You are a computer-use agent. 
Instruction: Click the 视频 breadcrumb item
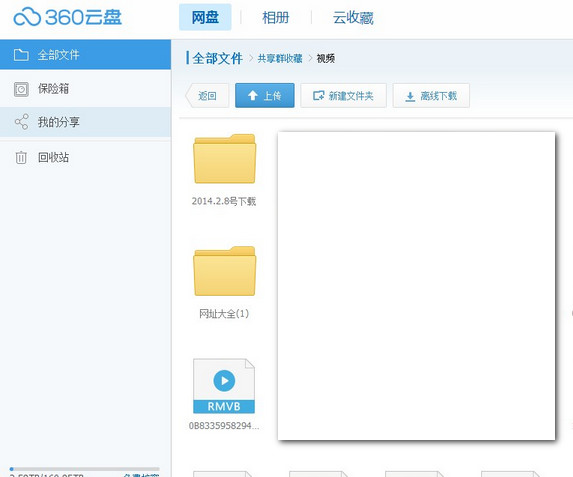pyautogui.click(x=326, y=58)
